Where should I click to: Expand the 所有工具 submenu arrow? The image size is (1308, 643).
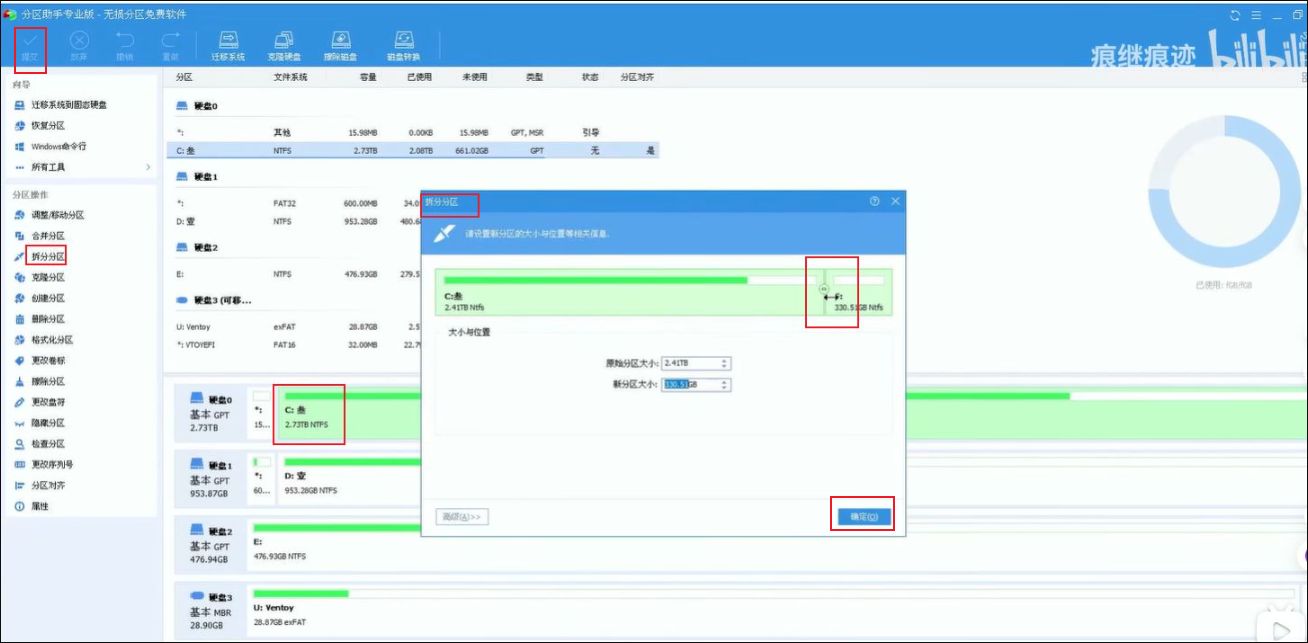tap(148, 167)
